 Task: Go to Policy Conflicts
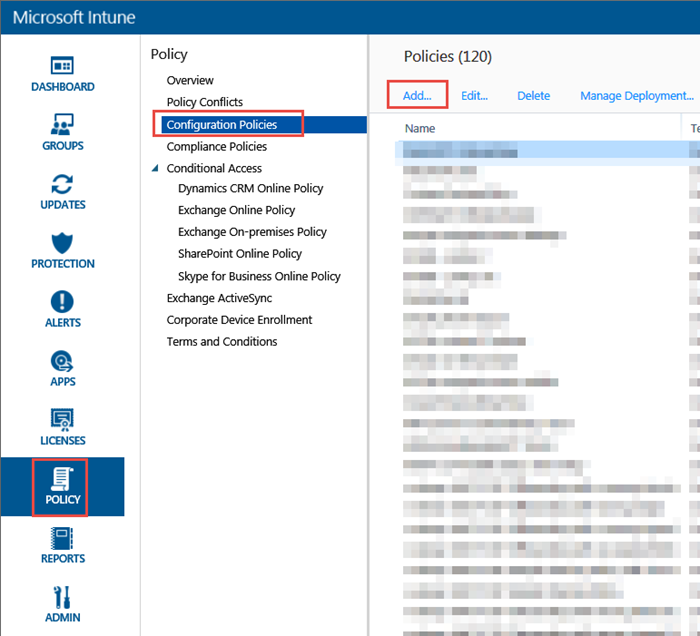(204, 102)
